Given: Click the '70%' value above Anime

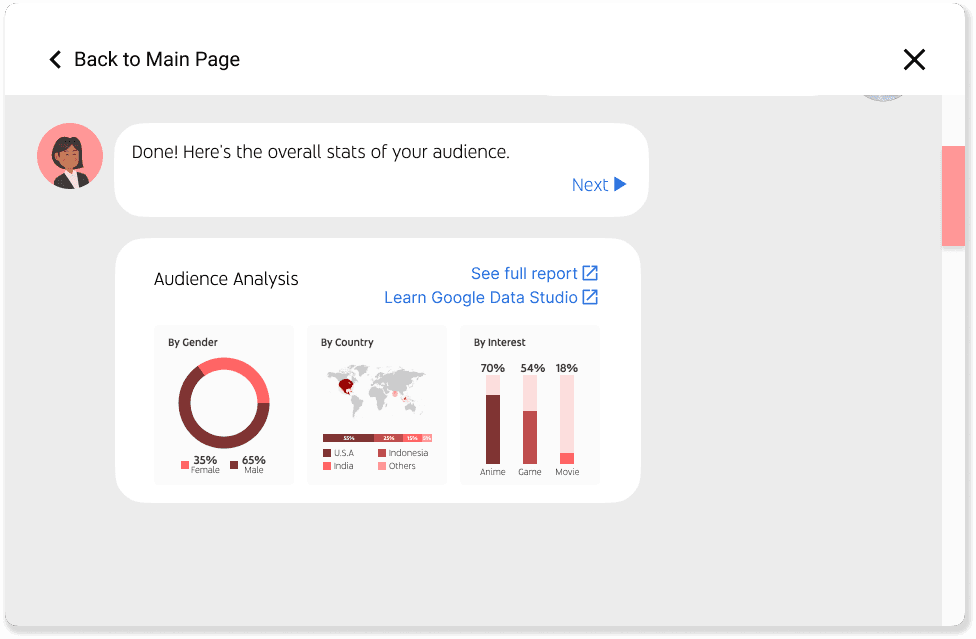Looking at the screenshot, I should (492, 368).
